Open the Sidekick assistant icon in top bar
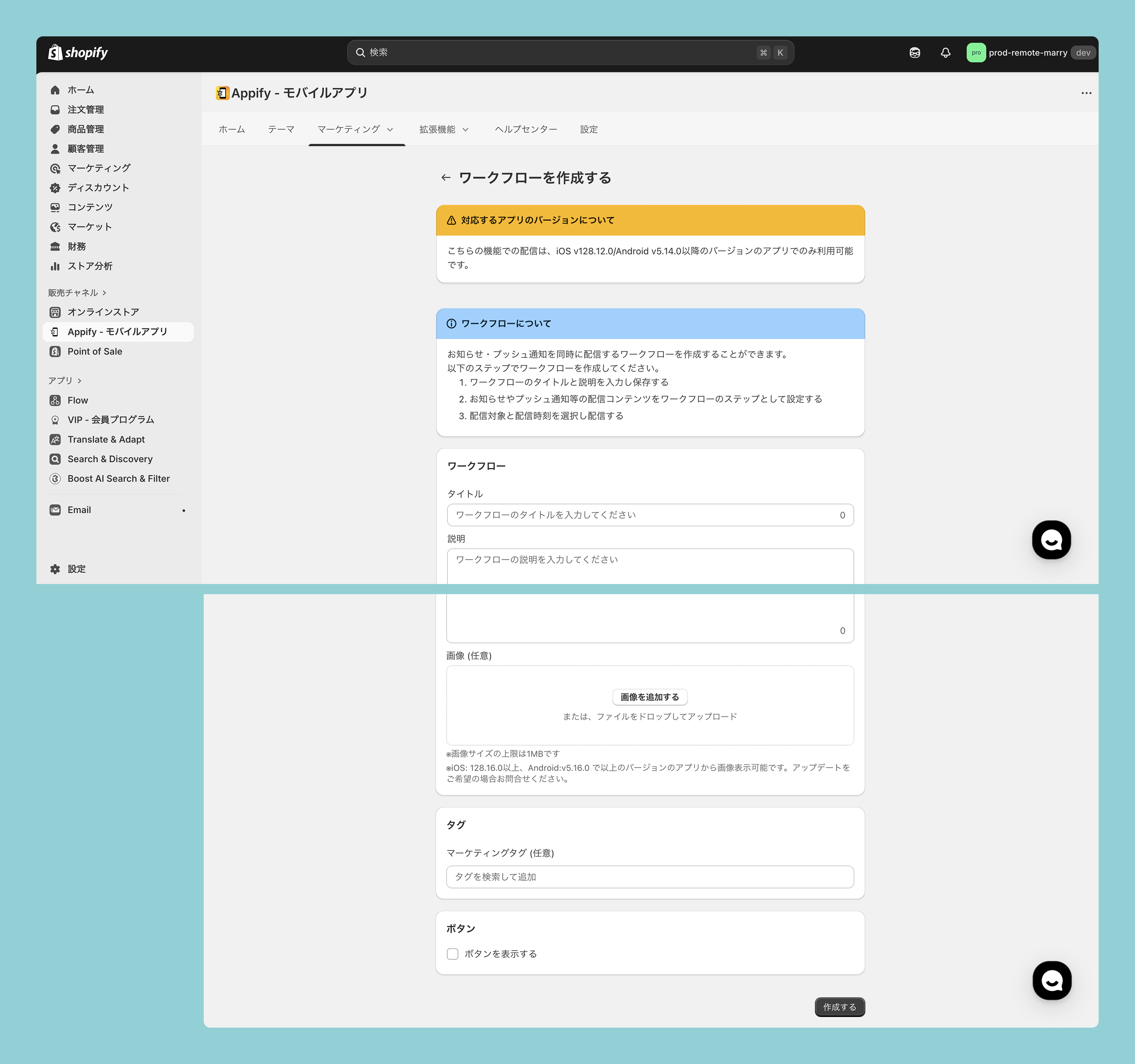 (915, 52)
